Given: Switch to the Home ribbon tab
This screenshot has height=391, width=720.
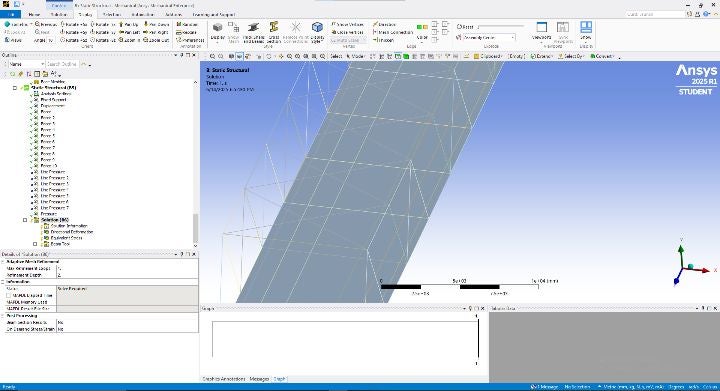Looking at the screenshot, I should point(34,15).
